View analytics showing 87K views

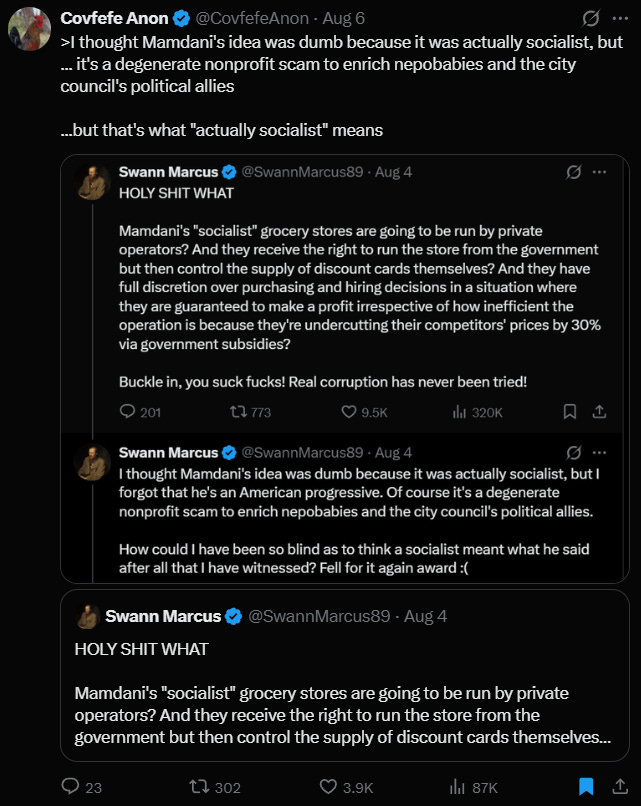pos(473,787)
